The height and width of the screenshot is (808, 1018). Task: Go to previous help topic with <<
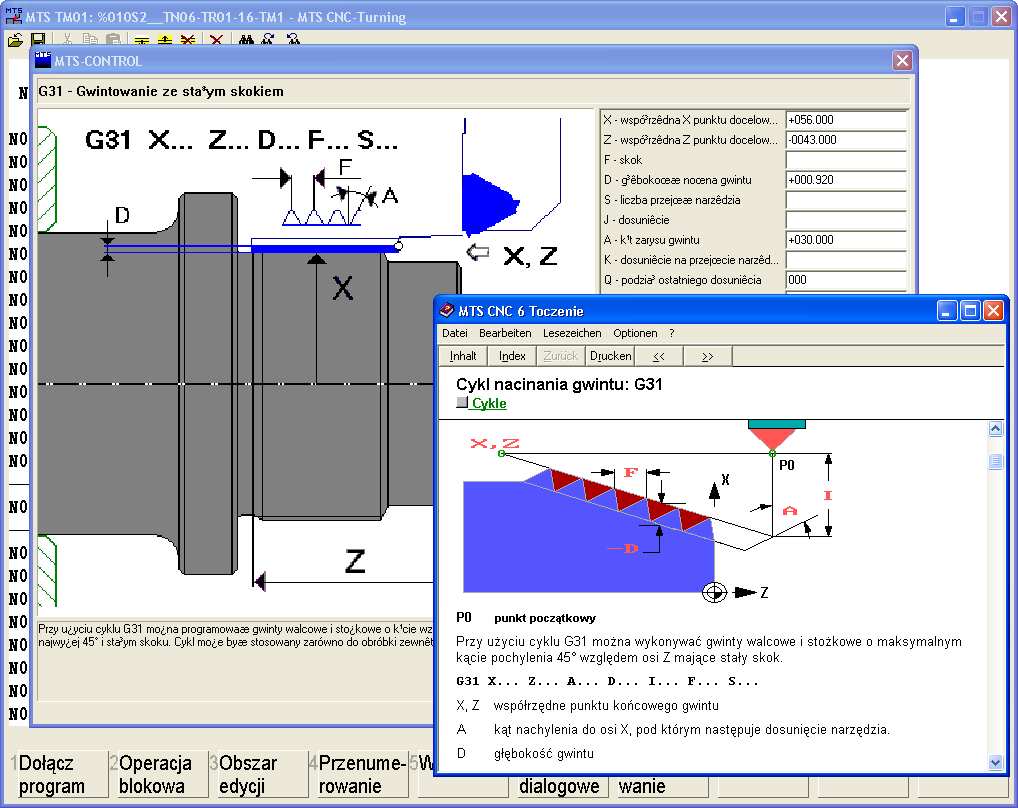[x=659, y=356]
